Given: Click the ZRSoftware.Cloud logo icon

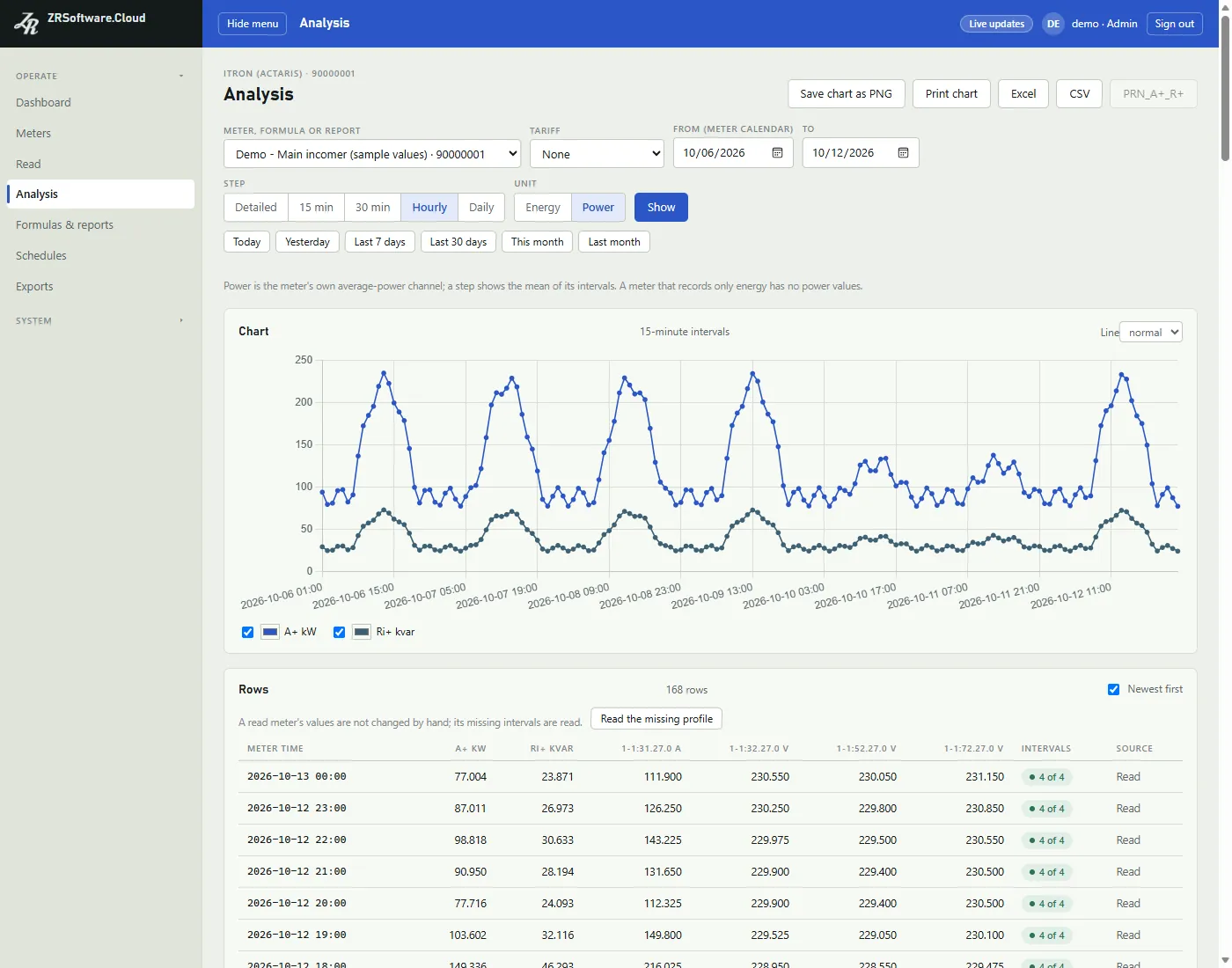Looking at the screenshot, I should tap(26, 24).
